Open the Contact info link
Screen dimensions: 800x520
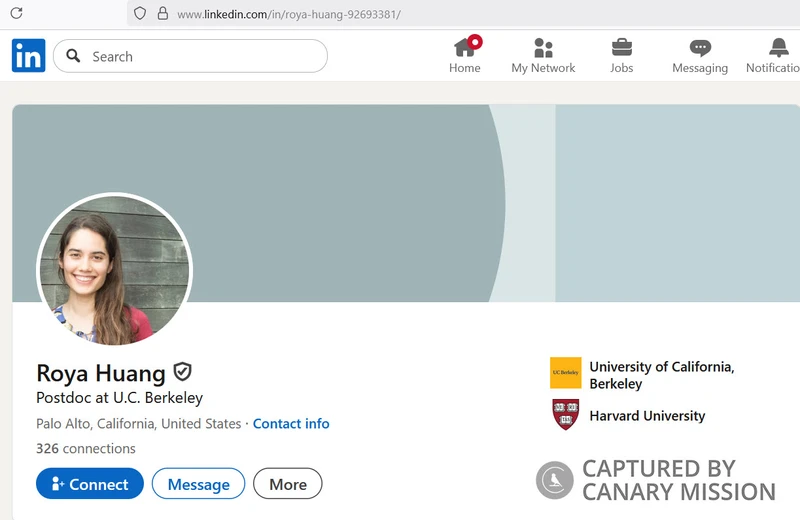[291, 424]
